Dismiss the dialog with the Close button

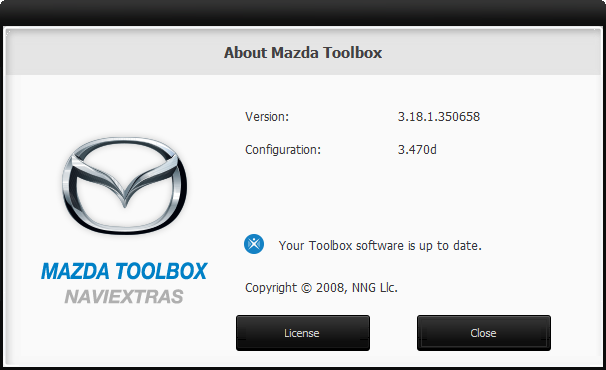tap(483, 333)
